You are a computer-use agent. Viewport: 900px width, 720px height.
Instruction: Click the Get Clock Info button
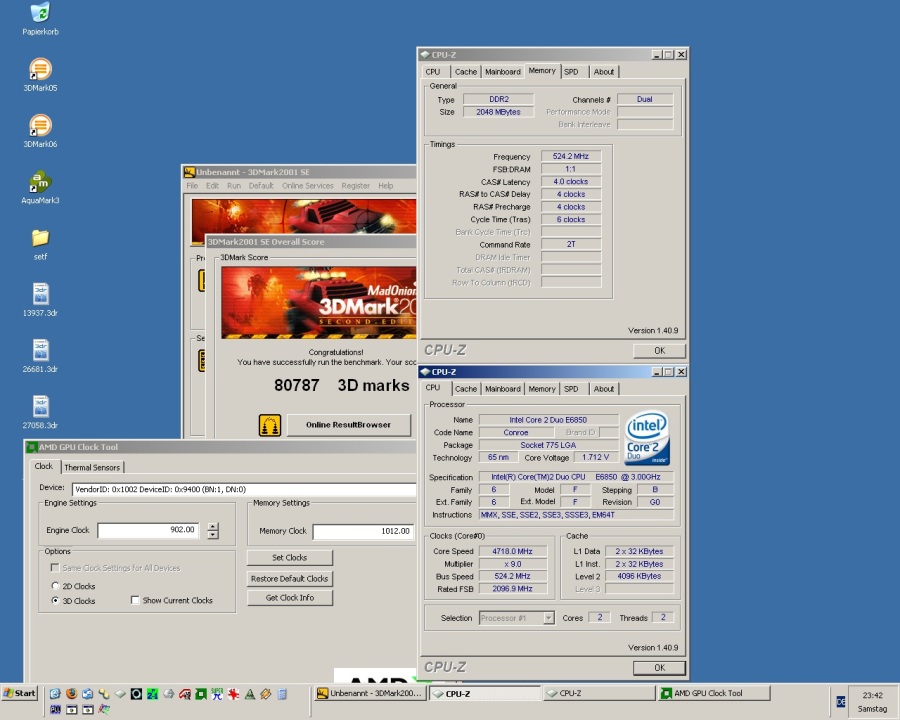coord(290,598)
